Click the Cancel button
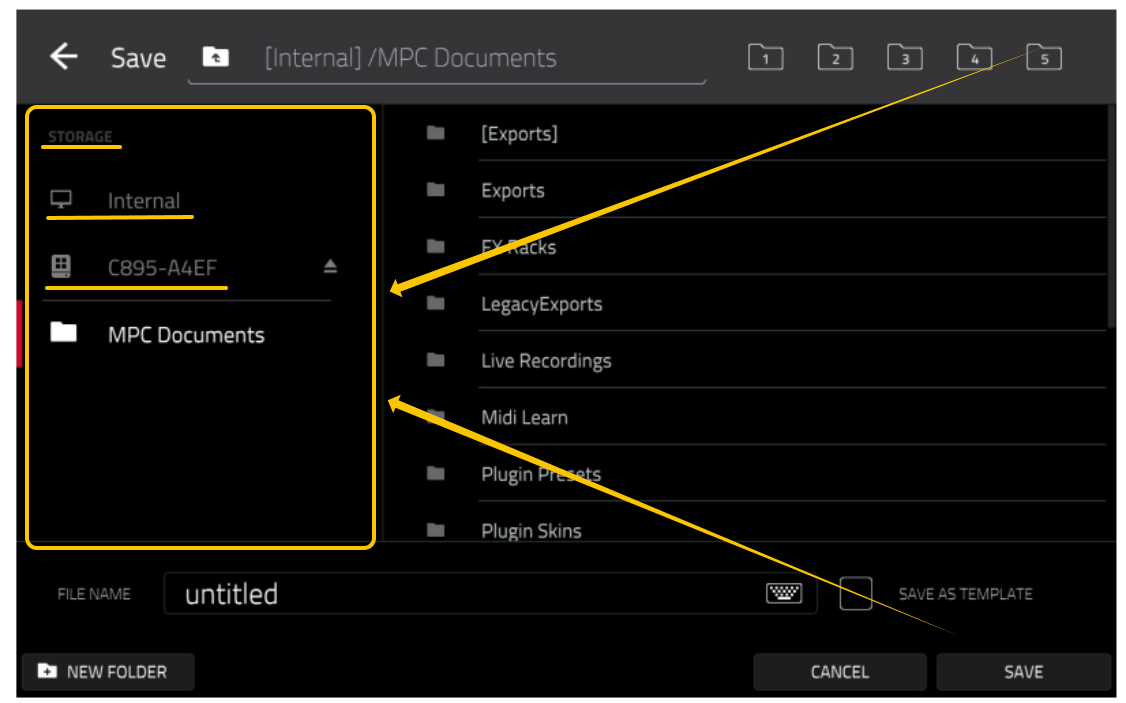1126x703 pixels. (x=839, y=671)
